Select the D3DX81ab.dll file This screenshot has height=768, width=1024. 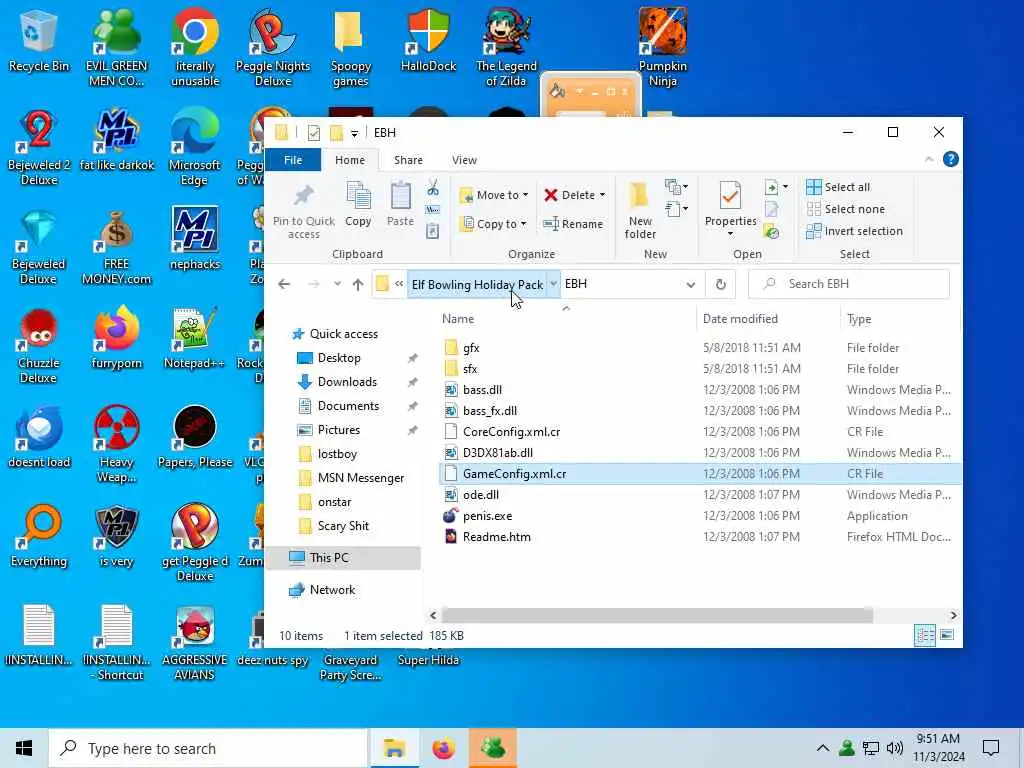click(x=498, y=453)
